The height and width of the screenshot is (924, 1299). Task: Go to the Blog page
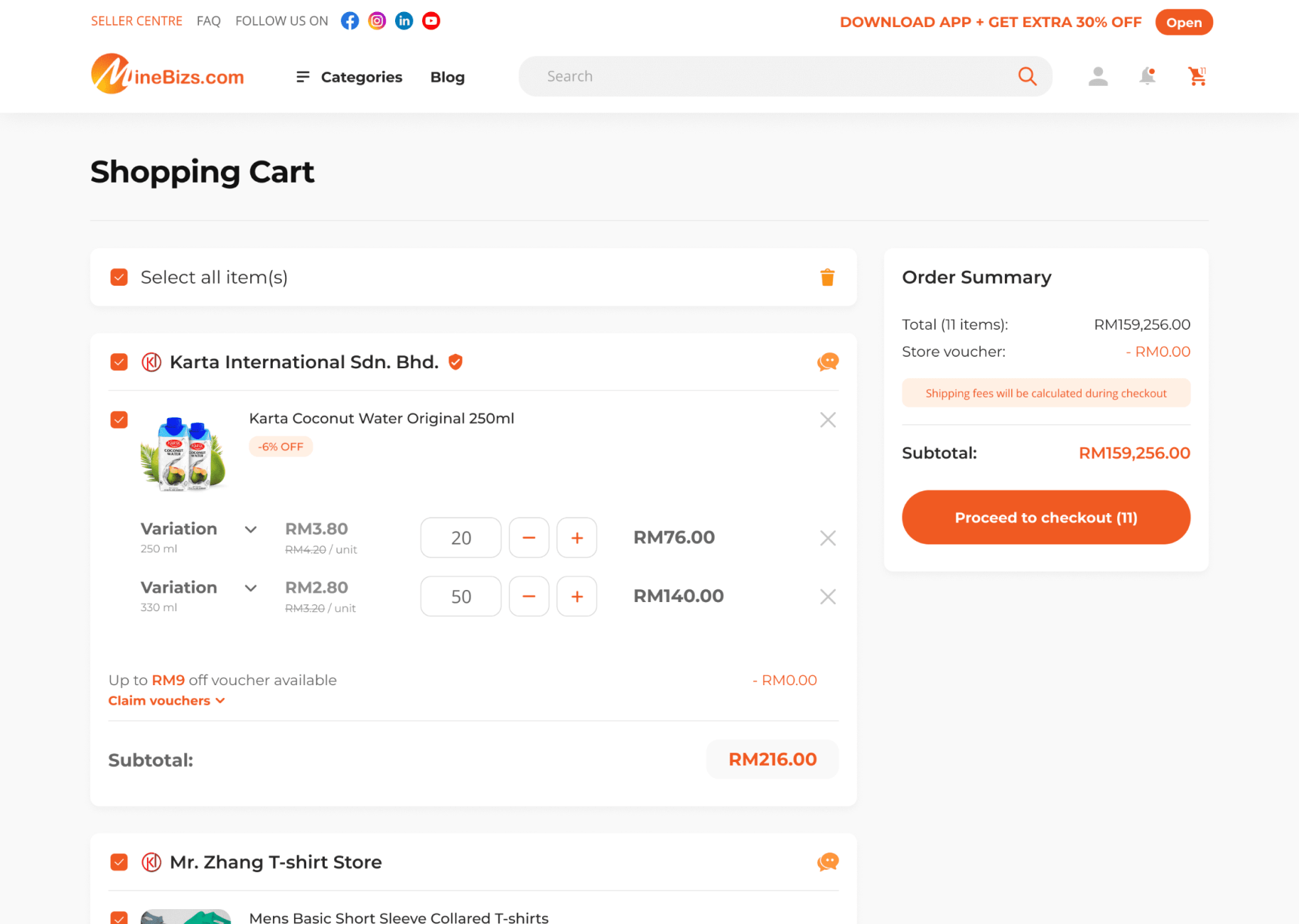[x=447, y=77]
